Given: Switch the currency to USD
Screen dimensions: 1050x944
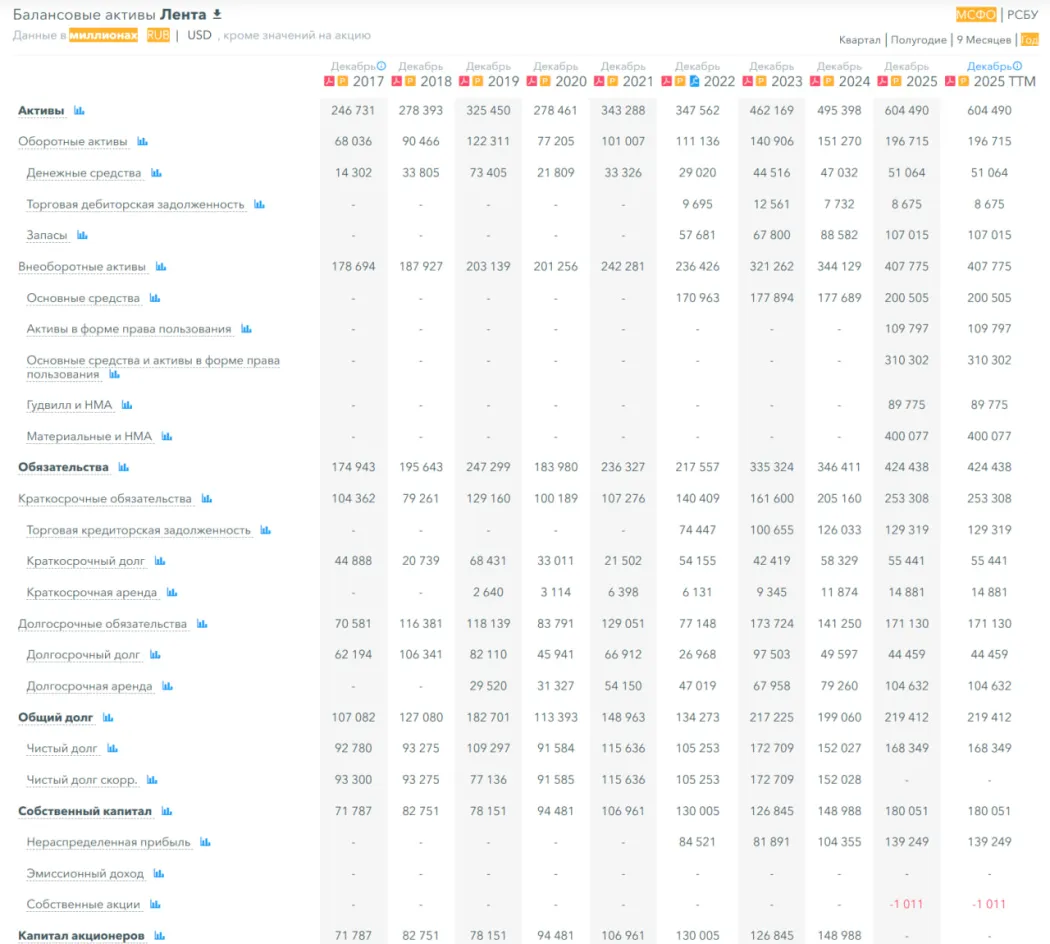Looking at the screenshot, I should pos(199,35).
